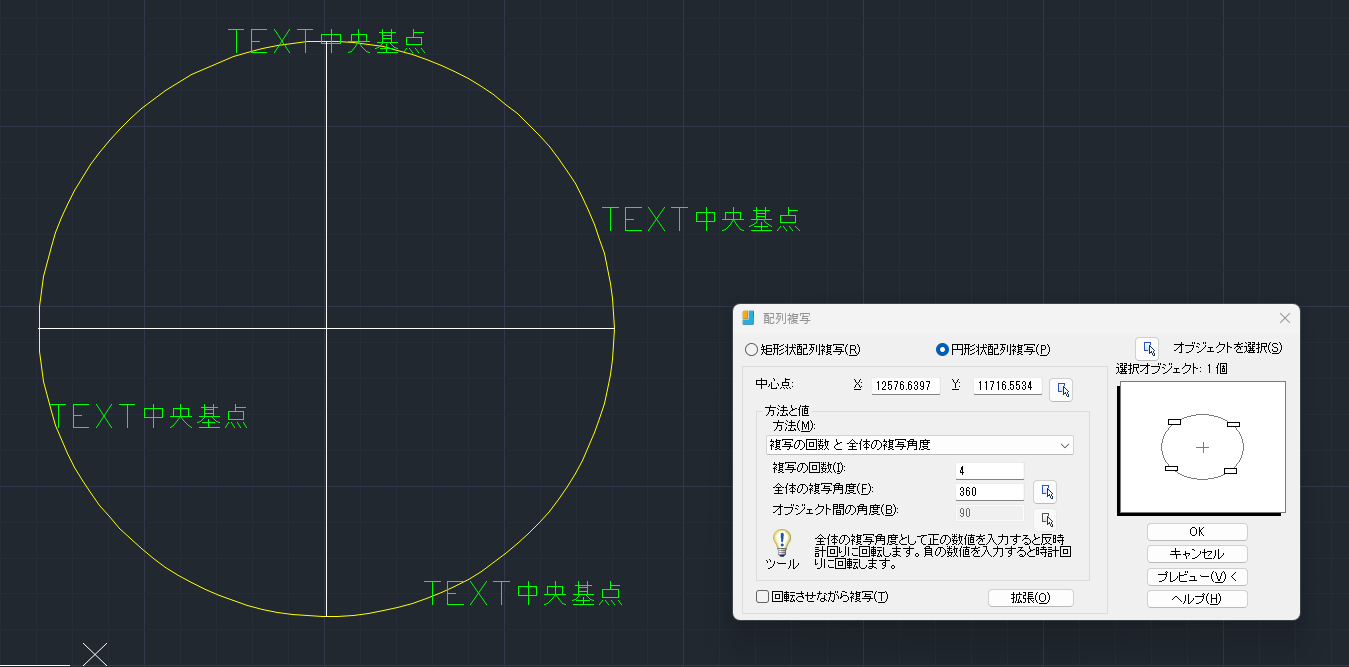Click the Y coordinate input field
This screenshot has width=1349, height=667.
(1007, 386)
